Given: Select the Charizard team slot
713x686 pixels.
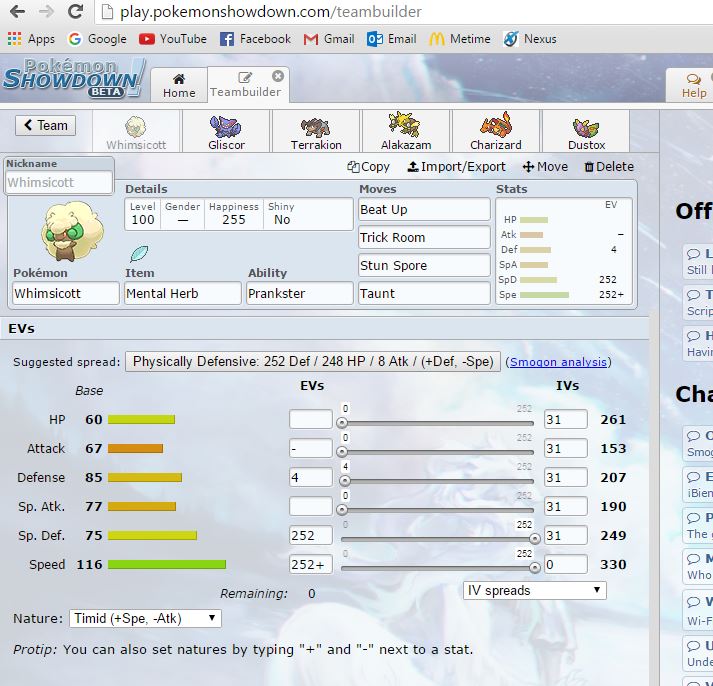Looking at the screenshot, I should [496, 131].
